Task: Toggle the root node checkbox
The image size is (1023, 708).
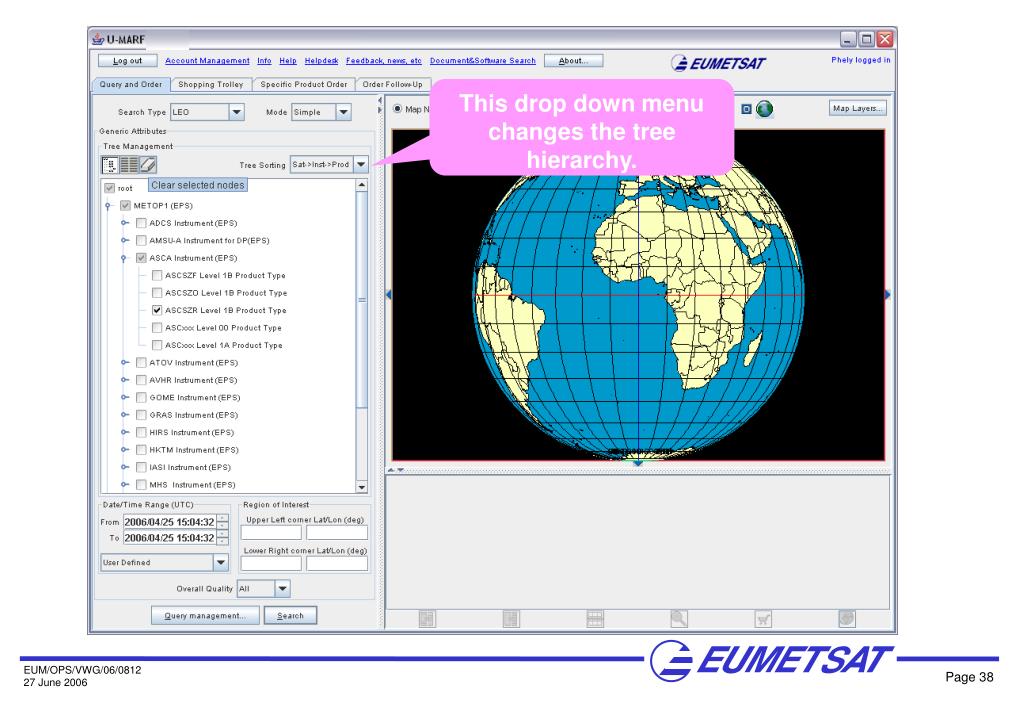Action: (110, 188)
